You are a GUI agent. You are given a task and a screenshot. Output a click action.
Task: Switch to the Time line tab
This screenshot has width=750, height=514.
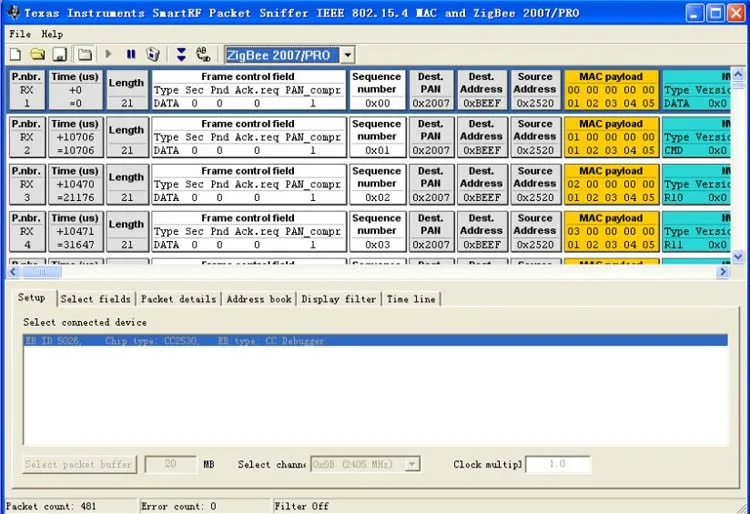(411, 299)
